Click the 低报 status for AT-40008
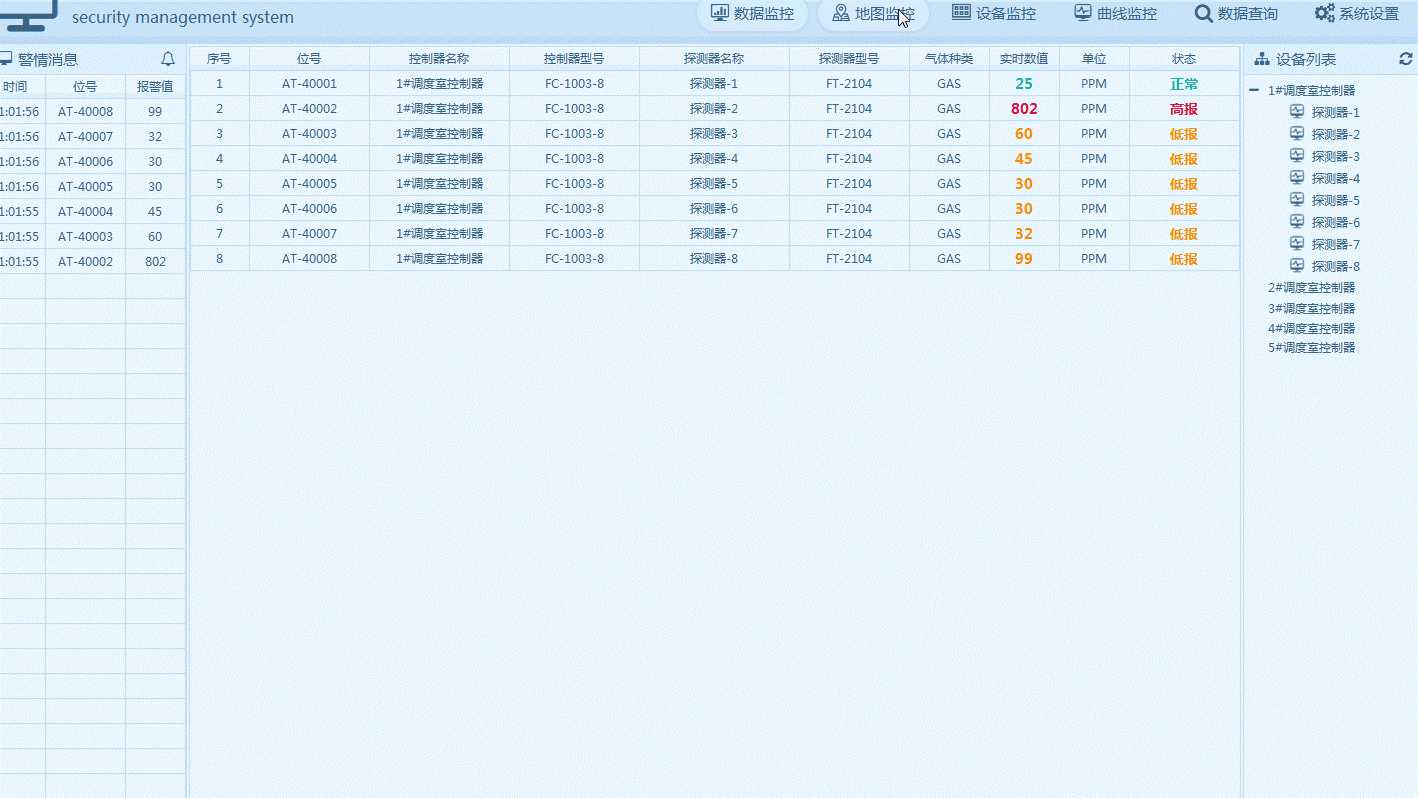The height and width of the screenshot is (798, 1418). [1184, 259]
